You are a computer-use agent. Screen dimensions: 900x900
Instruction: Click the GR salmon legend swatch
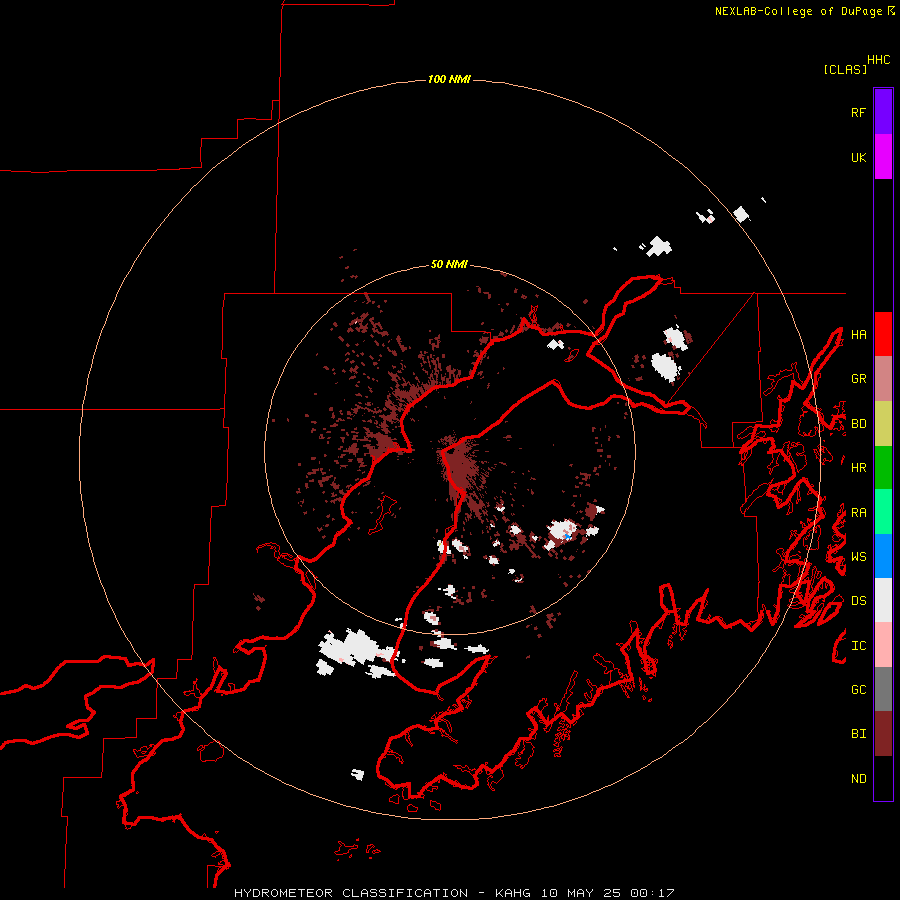[883, 378]
